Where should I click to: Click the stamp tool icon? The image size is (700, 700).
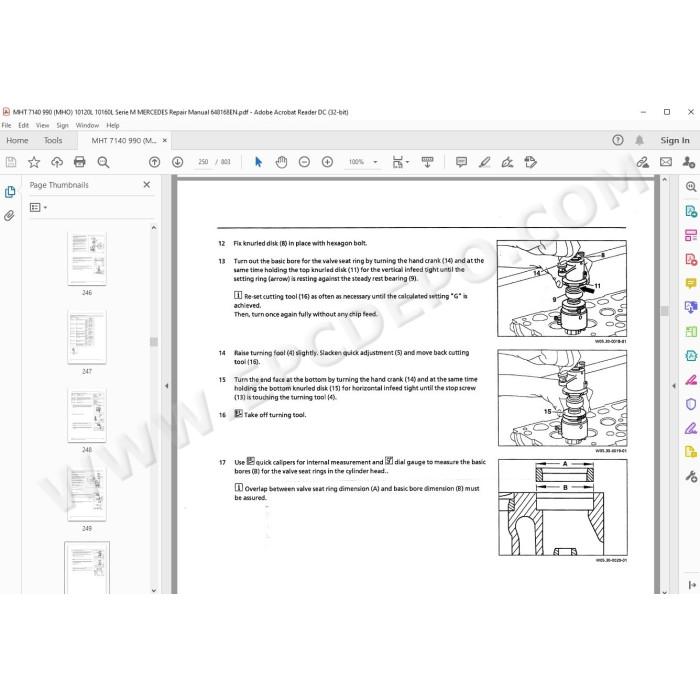tap(530, 162)
